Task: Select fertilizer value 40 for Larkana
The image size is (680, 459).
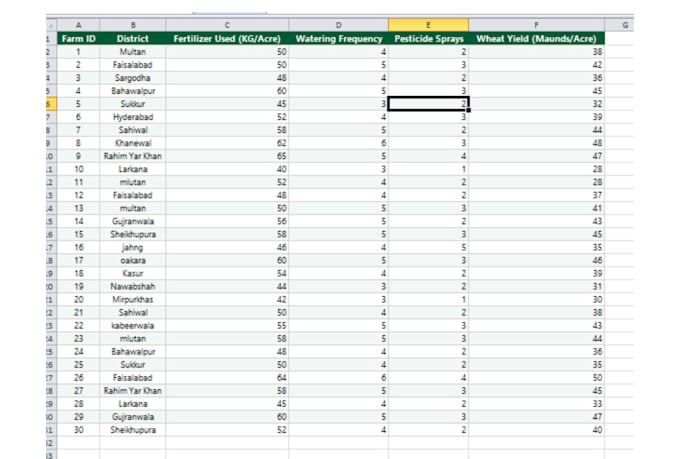Action: pyautogui.click(x=227, y=169)
